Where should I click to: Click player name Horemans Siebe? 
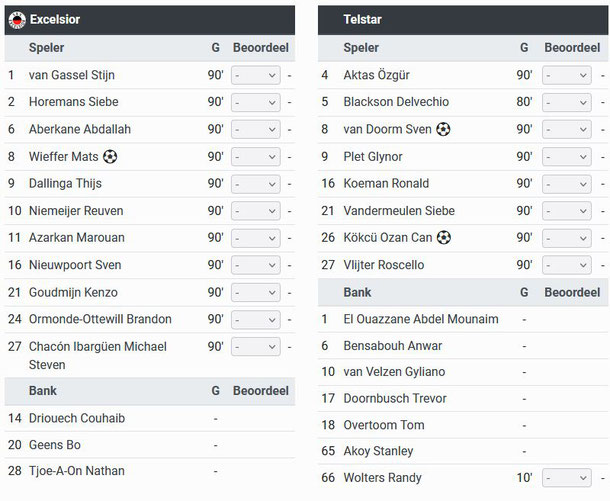pyautogui.click(x=74, y=102)
